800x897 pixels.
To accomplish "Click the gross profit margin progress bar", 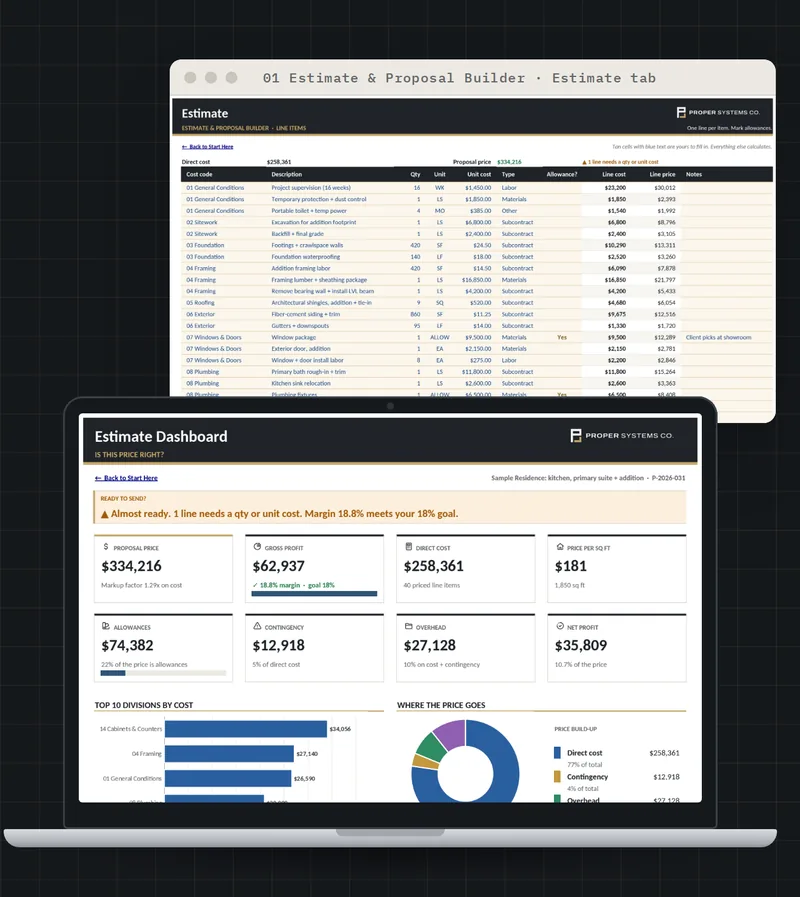I will coord(314,594).
